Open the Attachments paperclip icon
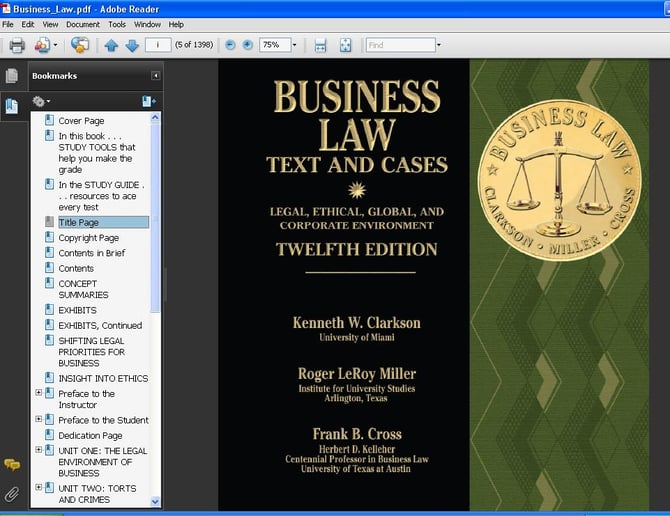Image resolution: width=670 pixels, height=516 pixels. 12,495
